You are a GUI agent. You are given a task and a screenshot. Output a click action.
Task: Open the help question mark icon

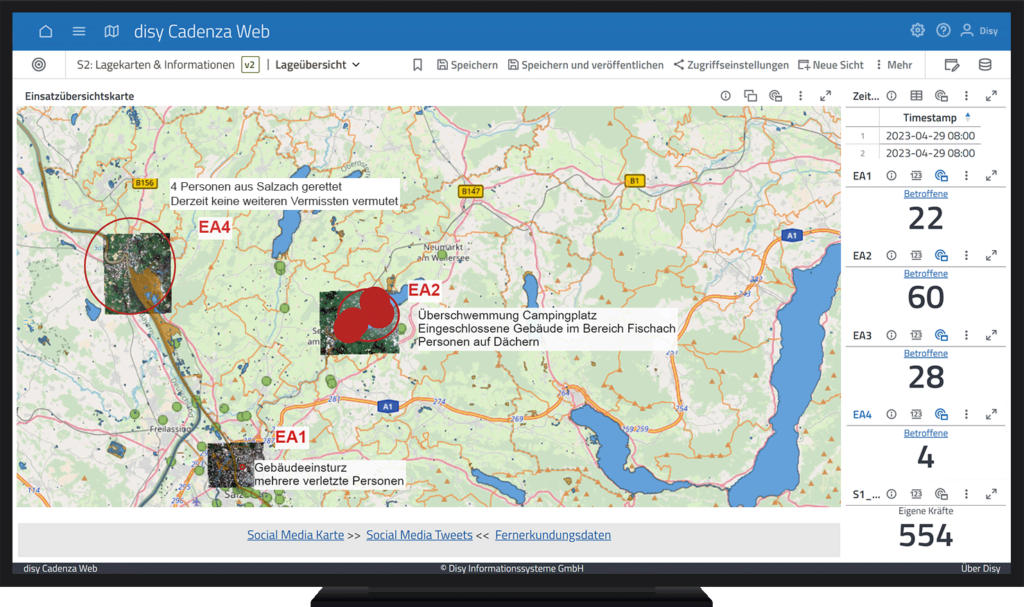click(x=943, y=30)
